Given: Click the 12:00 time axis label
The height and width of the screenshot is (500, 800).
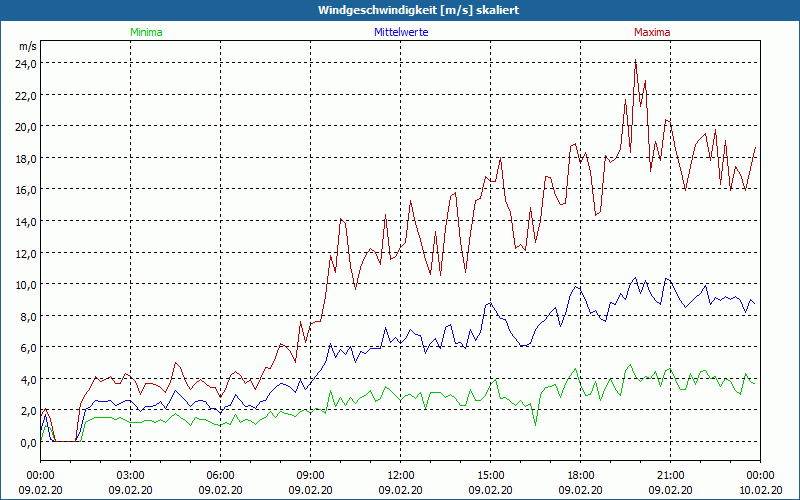Looking at the screenshot, I should pyautogui.click(x=401, y=475).
